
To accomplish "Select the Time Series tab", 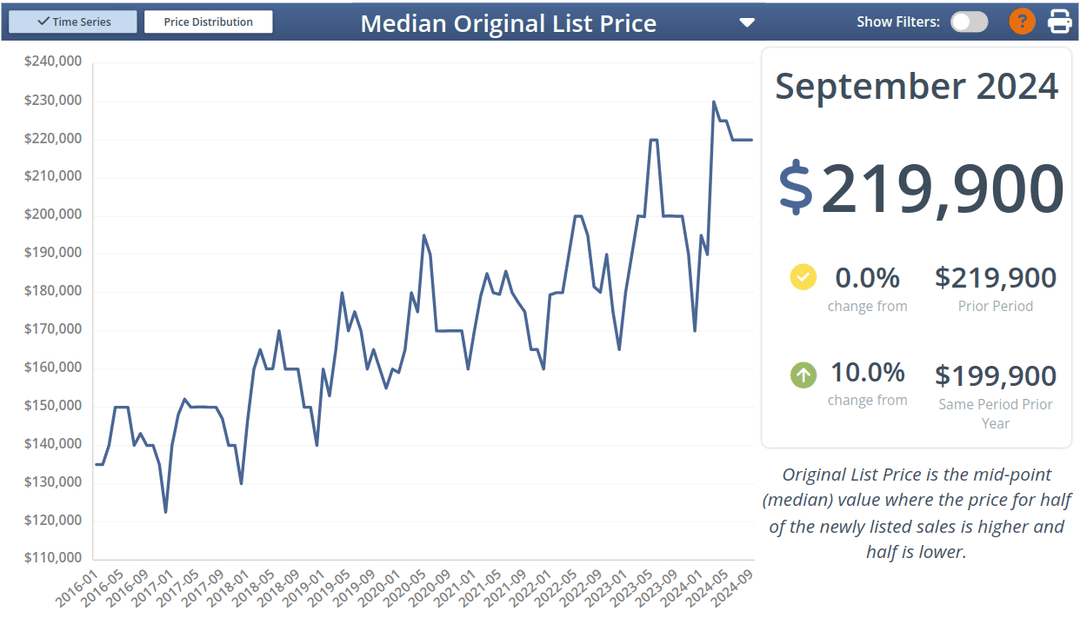I will click(x=72, y=21).
